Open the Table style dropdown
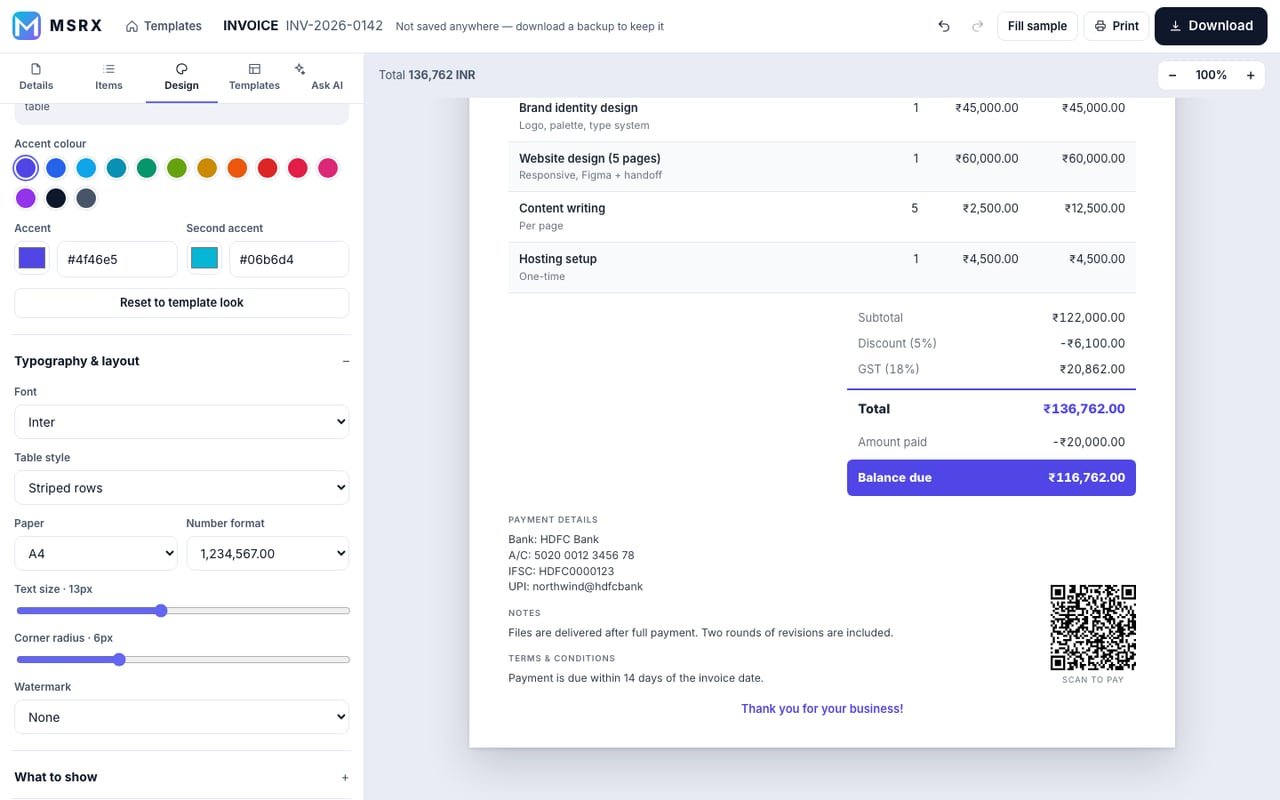Screen dimensions: 1280x800 (182, 488)
